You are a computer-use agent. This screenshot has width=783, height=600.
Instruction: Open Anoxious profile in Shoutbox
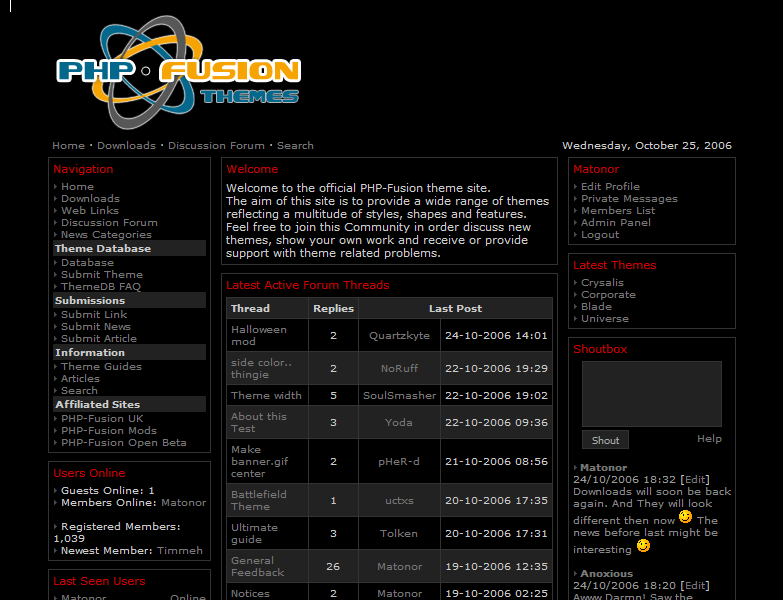(606, 574)
